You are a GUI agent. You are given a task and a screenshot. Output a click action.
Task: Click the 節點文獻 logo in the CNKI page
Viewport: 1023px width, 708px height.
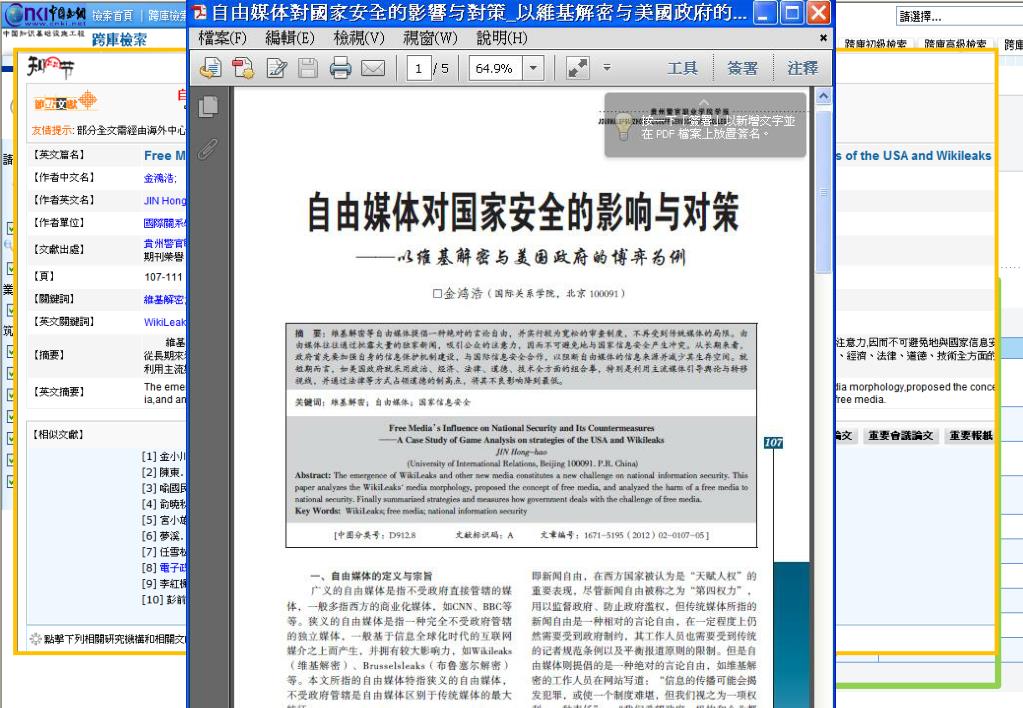coord(65,102)
